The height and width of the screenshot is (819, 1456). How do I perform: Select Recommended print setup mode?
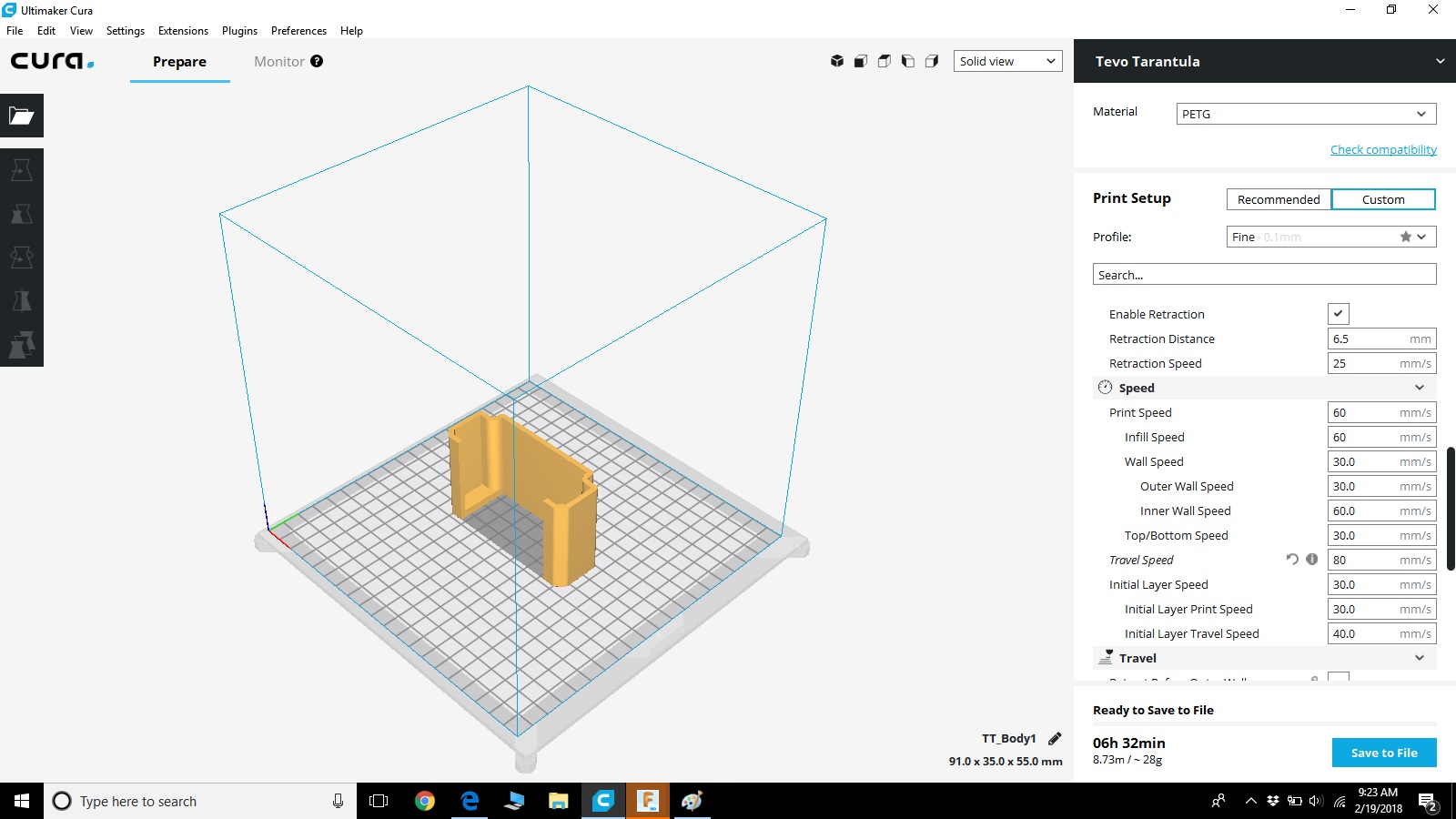pyautogui.click(x=1279, y=199)
